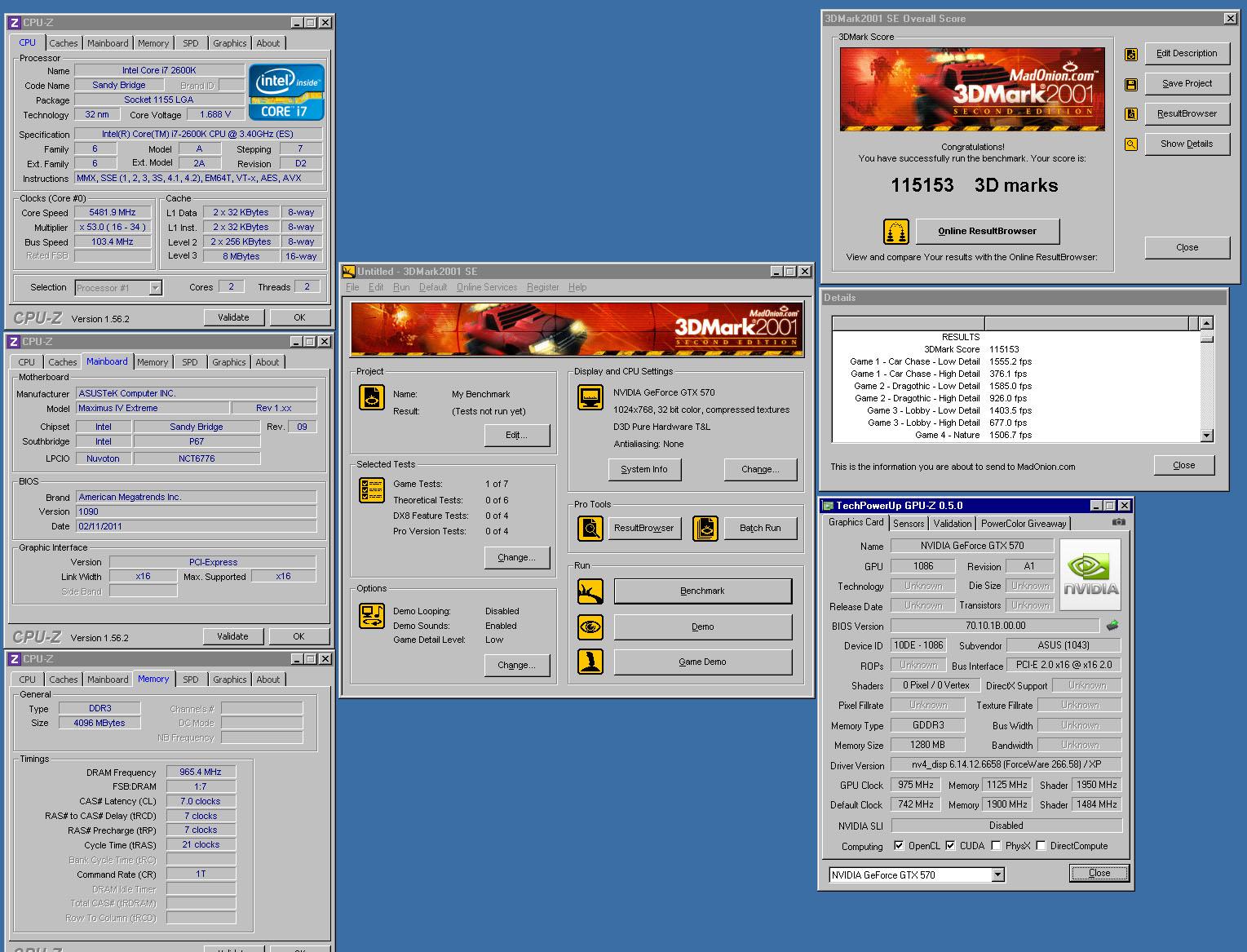The image size is (1247, 952).
Task: Click the GPU-Z BIOS save icon
Action: 1112,626
